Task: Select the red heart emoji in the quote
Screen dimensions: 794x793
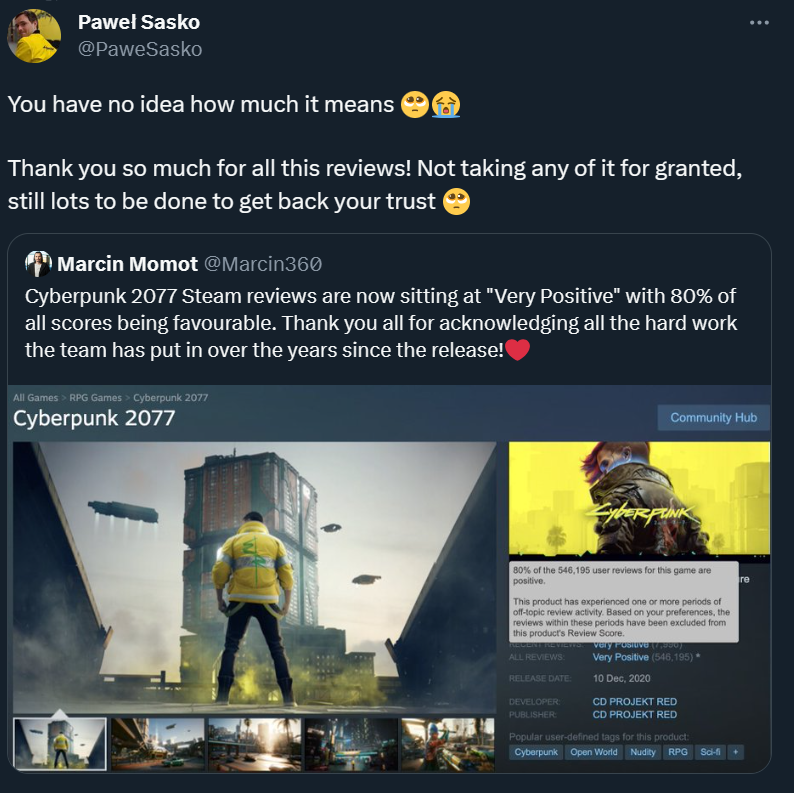Action: 518,350
